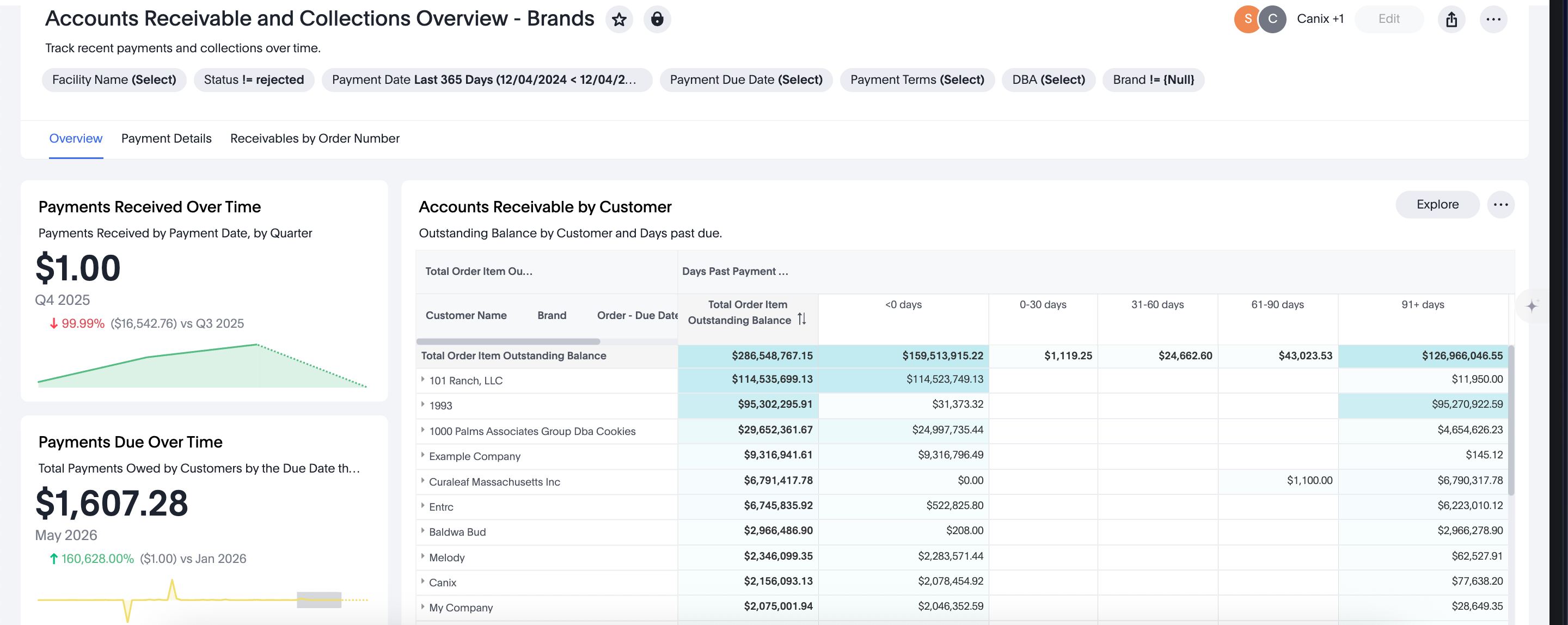Viewport: 1568px width, 625px height.
Task: Open Receivables by Order Number tab
Action: 315,139
